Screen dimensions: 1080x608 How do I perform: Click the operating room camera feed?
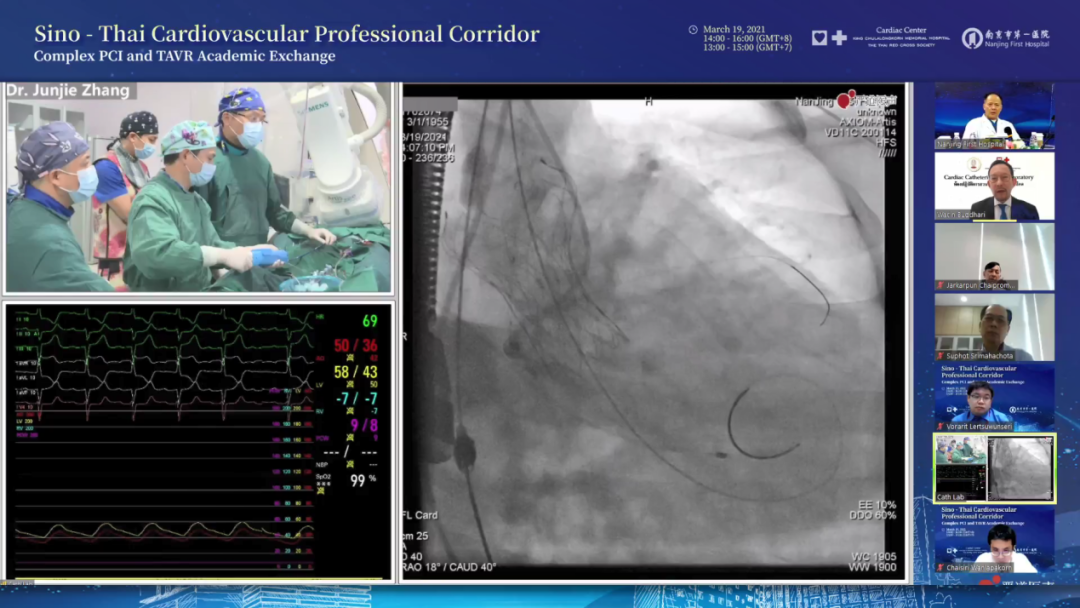click(198, 190)
